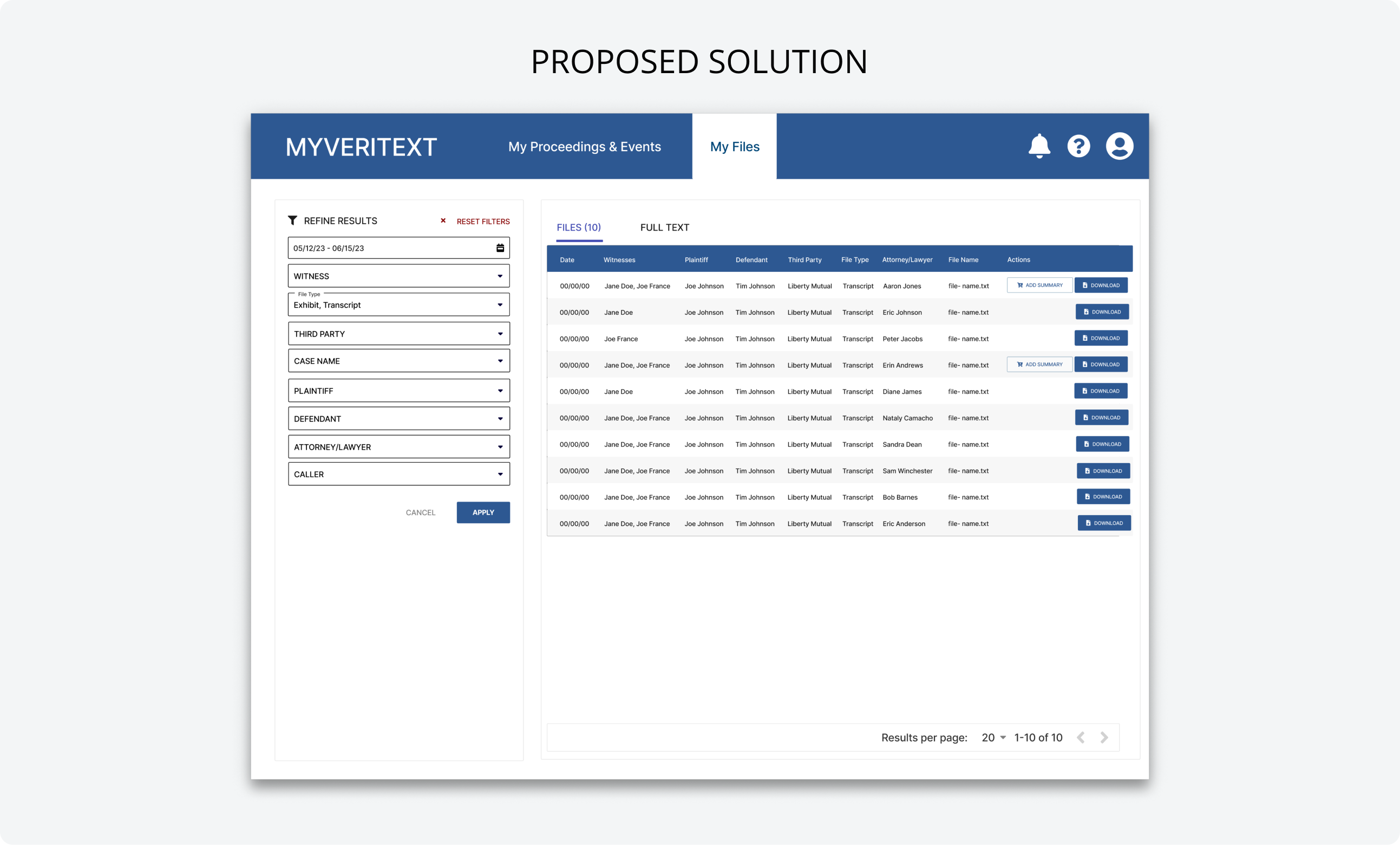Click the File Type column header
1400x845 pixels.
pyautogui.click(x=854, y=260)
